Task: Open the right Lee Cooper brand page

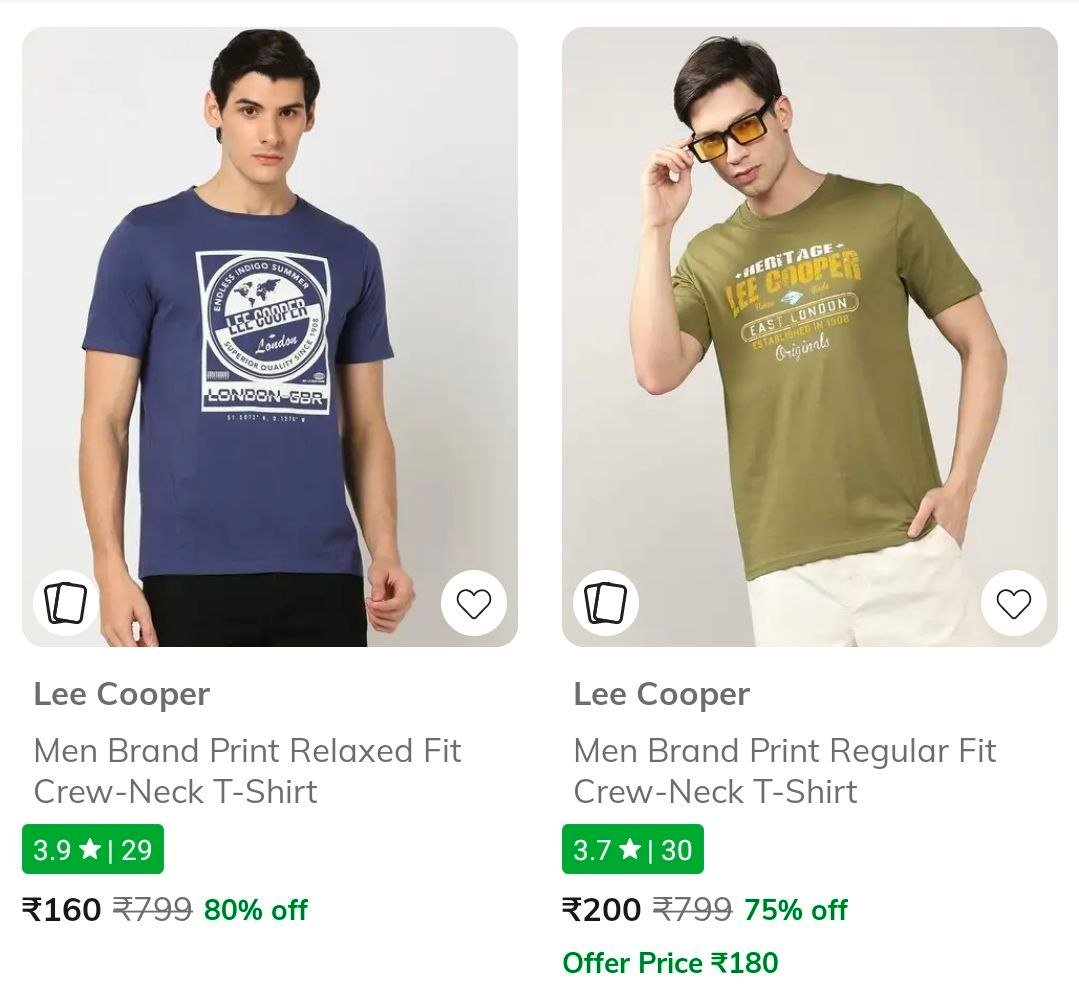Action: pyautogui.click(x=662, y=693)
